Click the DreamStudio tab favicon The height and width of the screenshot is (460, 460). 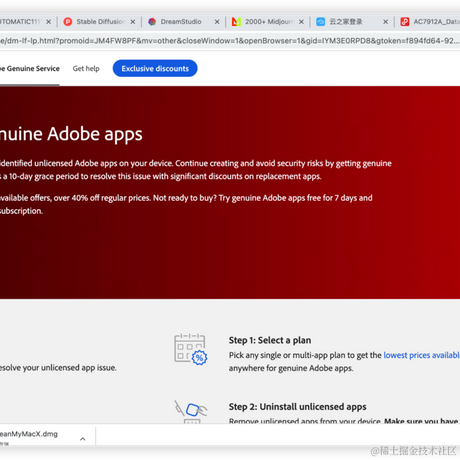point(152,22)
